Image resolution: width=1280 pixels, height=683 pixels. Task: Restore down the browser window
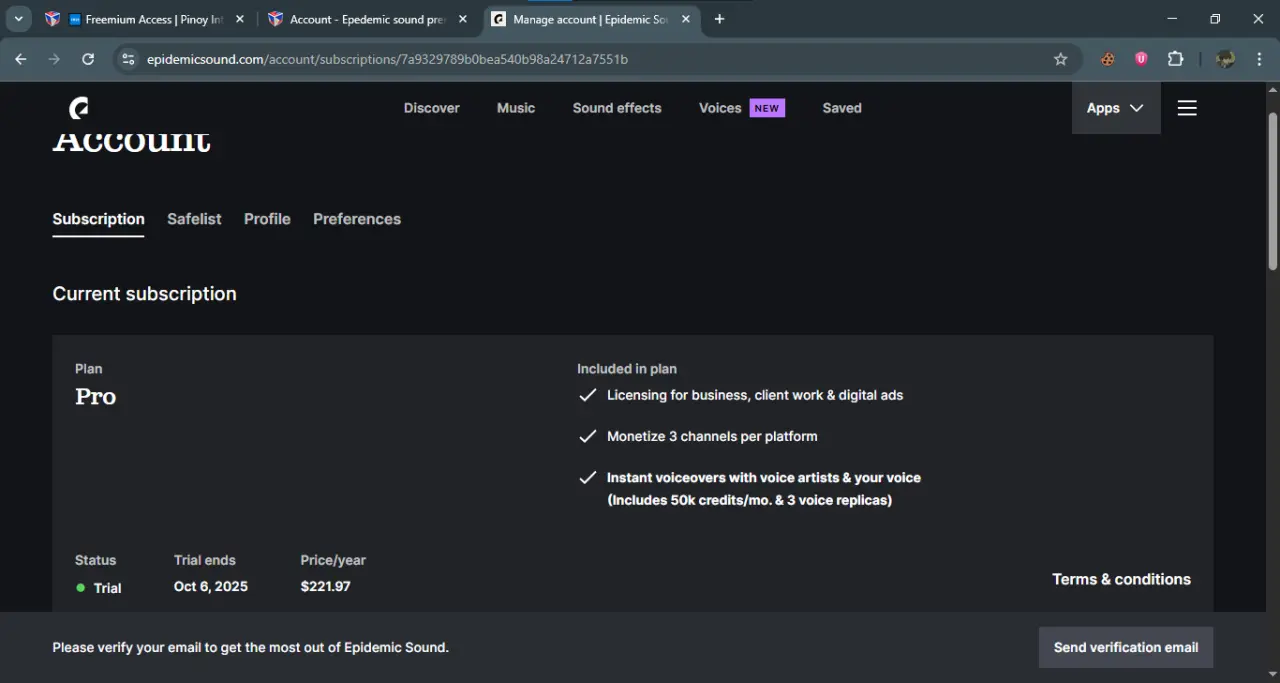1215,19
